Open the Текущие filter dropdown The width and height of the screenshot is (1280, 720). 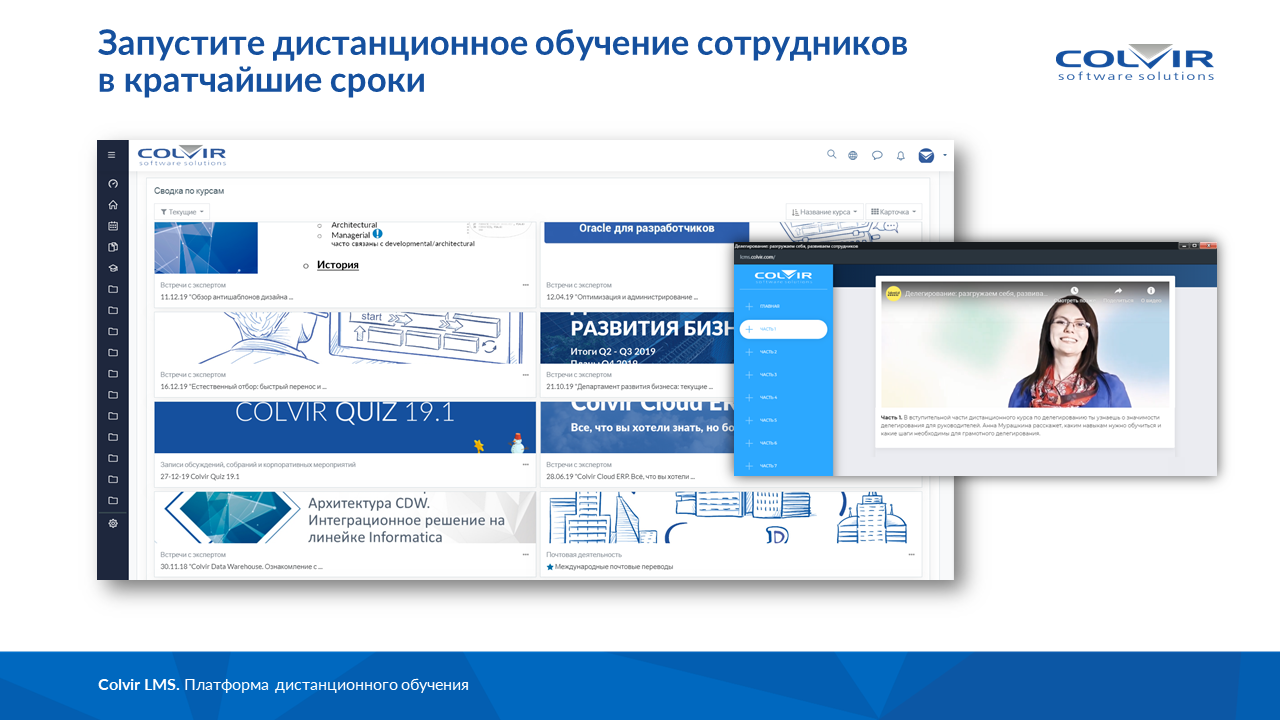click(182, 212)
